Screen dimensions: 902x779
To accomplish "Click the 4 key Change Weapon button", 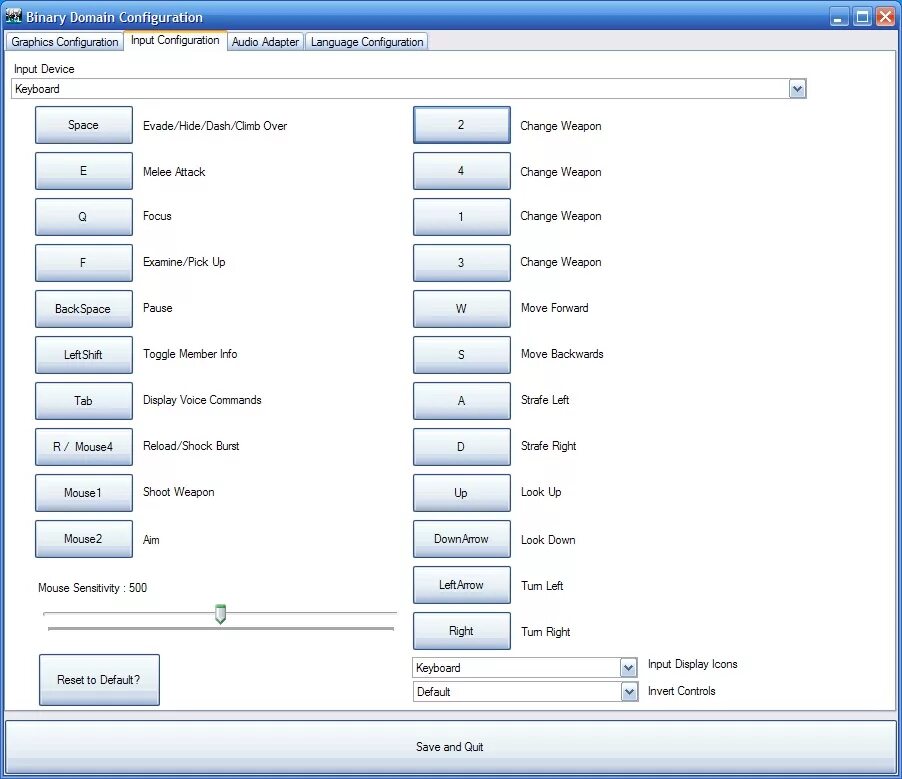I will tap(461, 171).
